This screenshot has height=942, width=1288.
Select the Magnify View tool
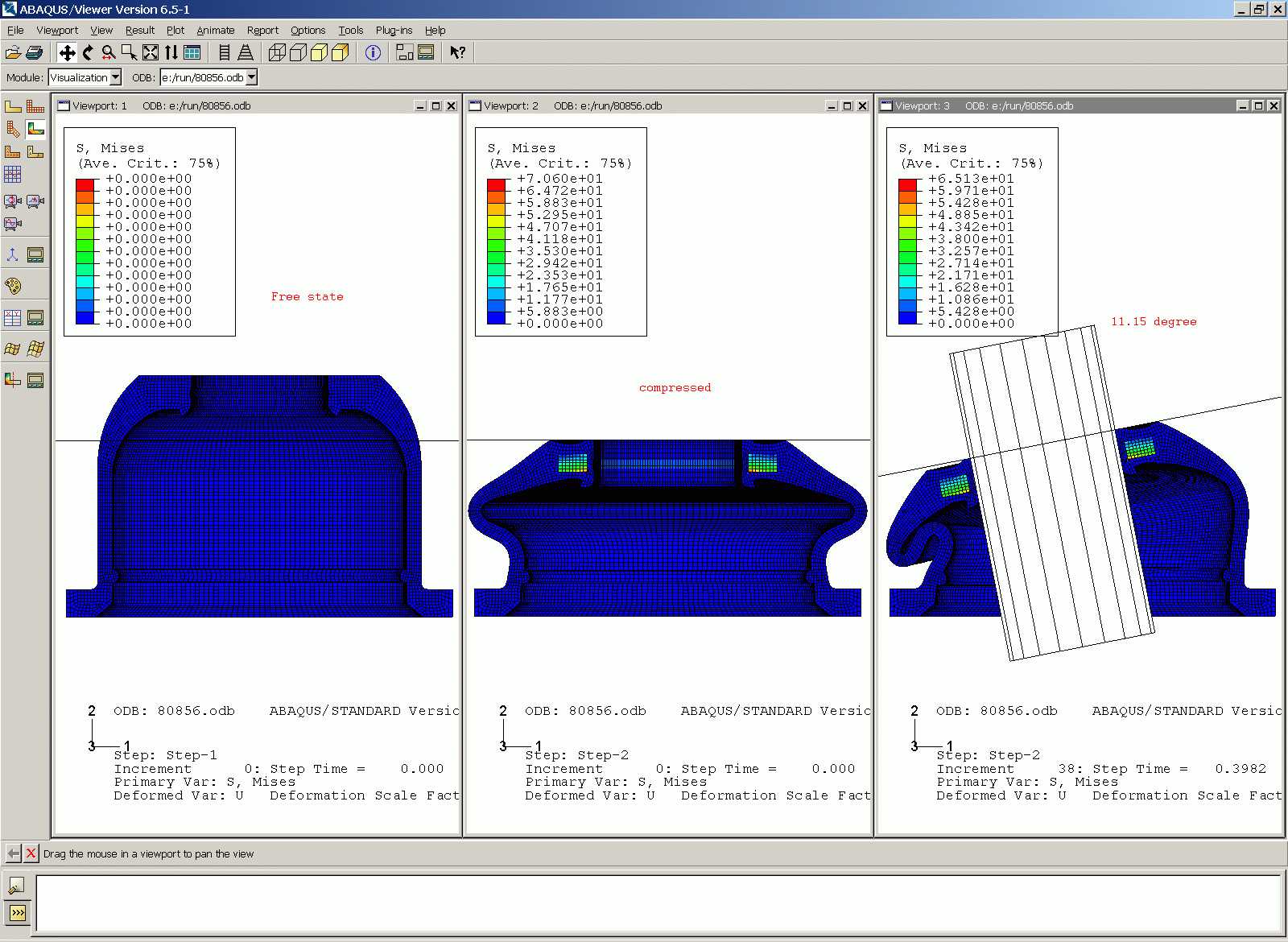coord(109,53)
